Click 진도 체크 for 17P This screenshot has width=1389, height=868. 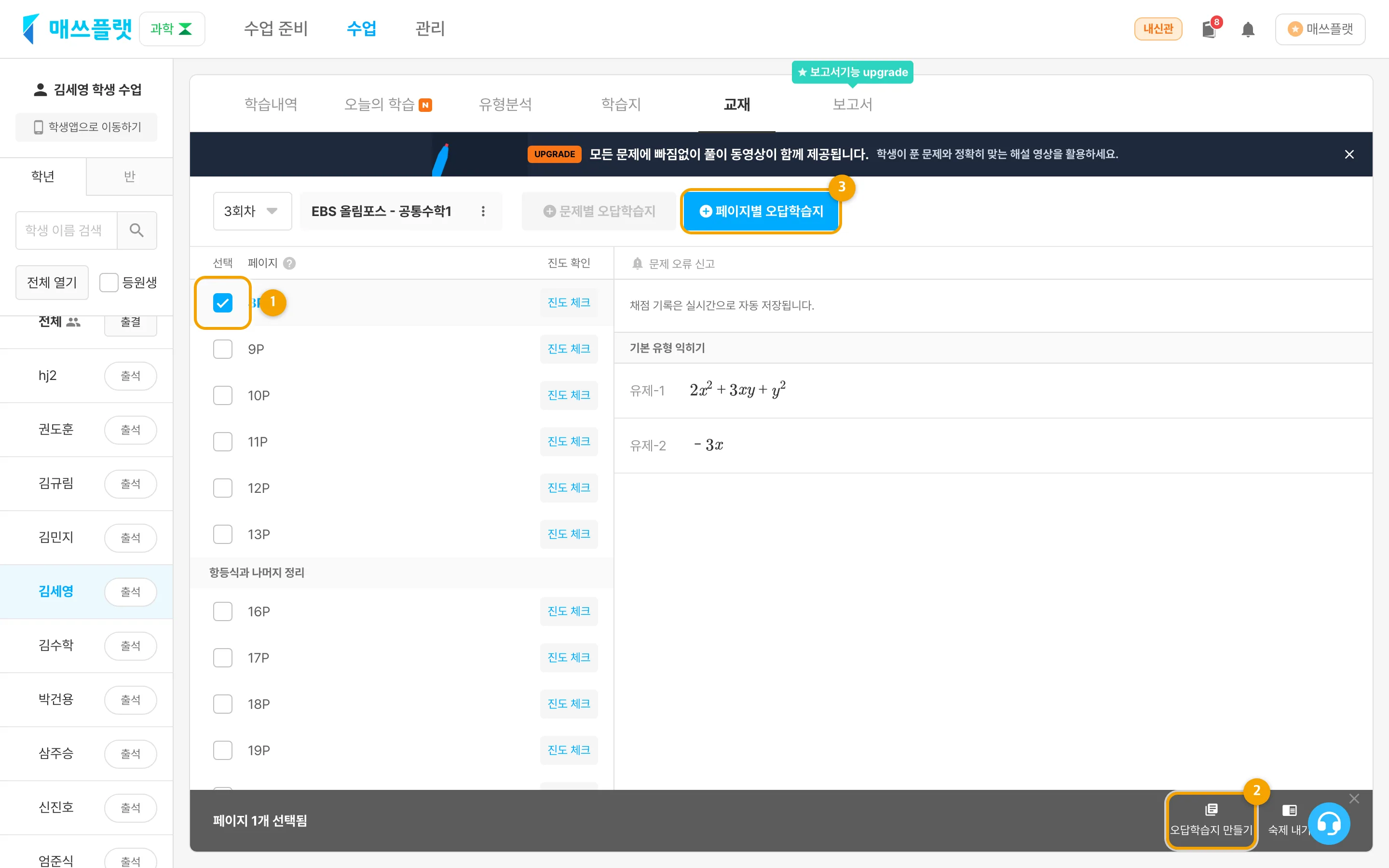[x=569, y=658]
